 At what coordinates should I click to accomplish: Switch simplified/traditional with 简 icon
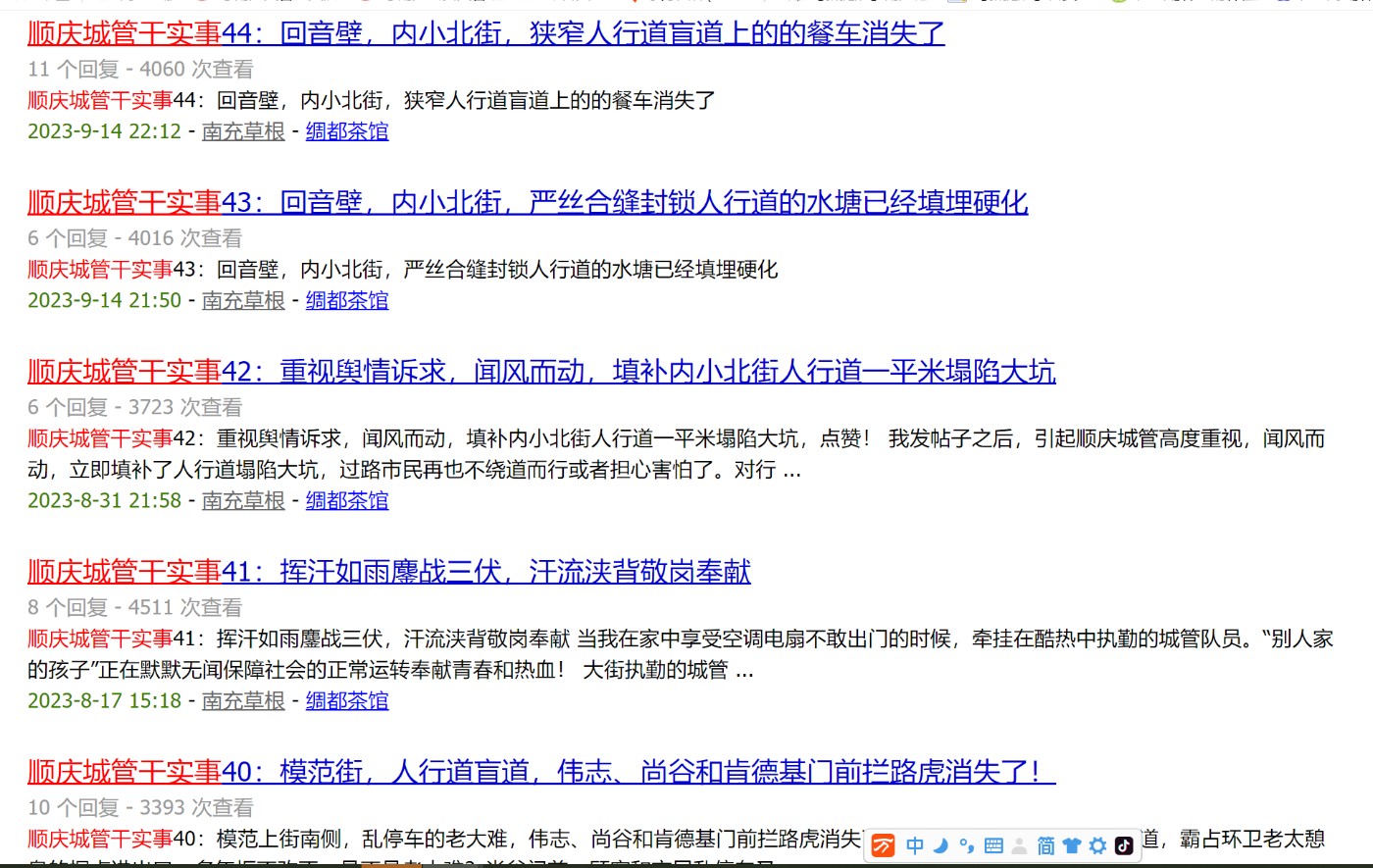coord(1045,845)
